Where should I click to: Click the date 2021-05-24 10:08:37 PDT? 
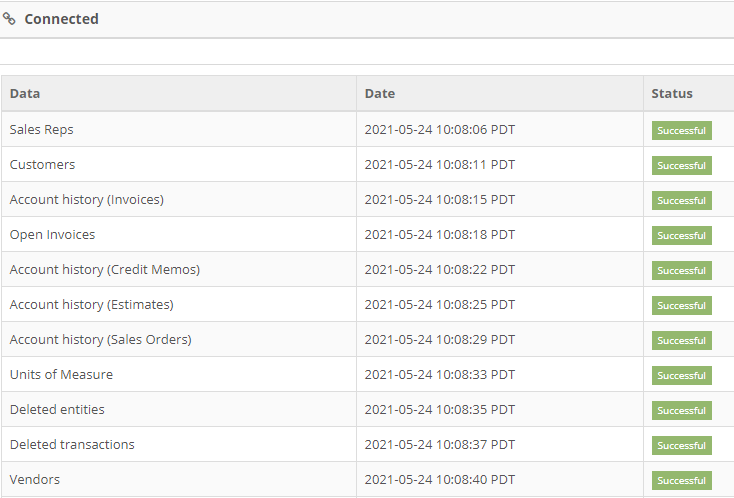pos(440,445)
